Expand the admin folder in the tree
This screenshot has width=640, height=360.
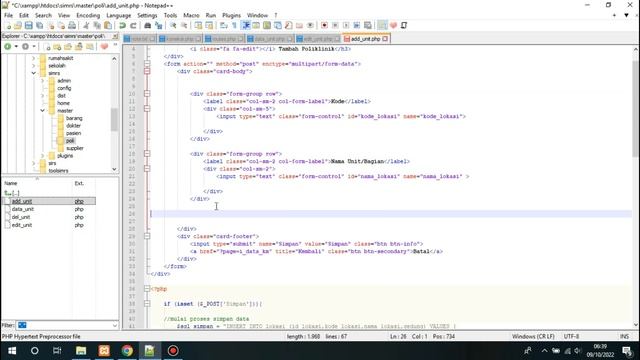pyautogui.click(x=42, y=81)
